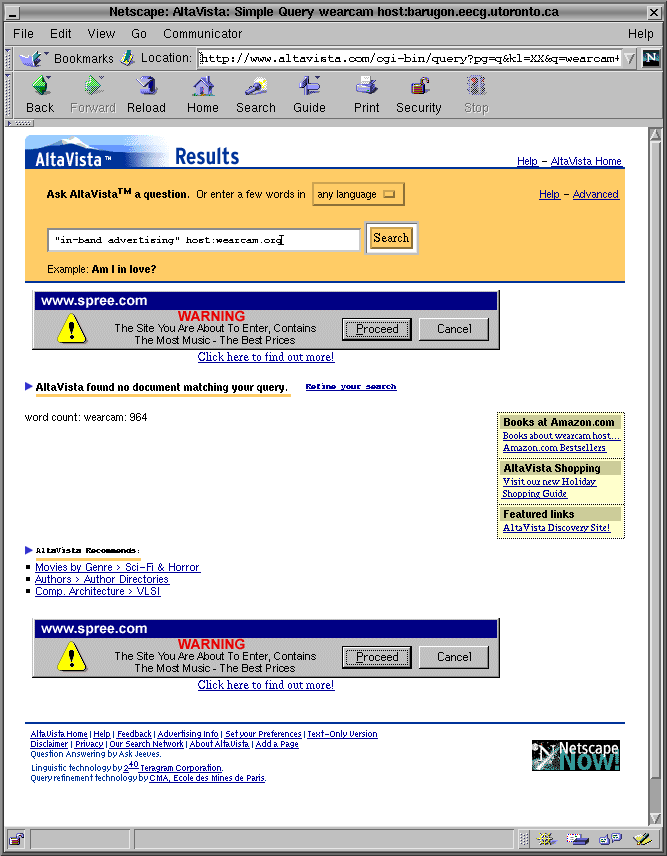Expand the Location history dropdown arrow
Screen dimensions: 667x856
click(x=630, y=58)
